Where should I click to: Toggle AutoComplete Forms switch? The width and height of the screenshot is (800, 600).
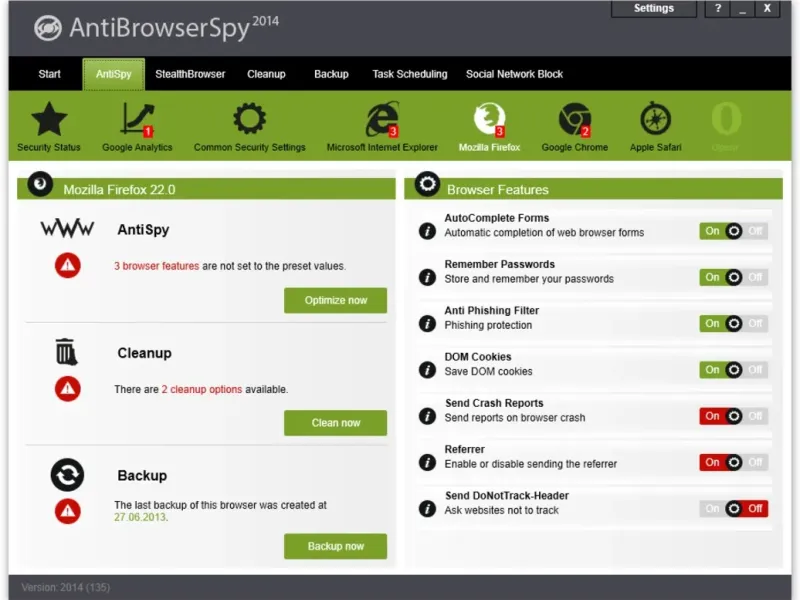(734, 231)
